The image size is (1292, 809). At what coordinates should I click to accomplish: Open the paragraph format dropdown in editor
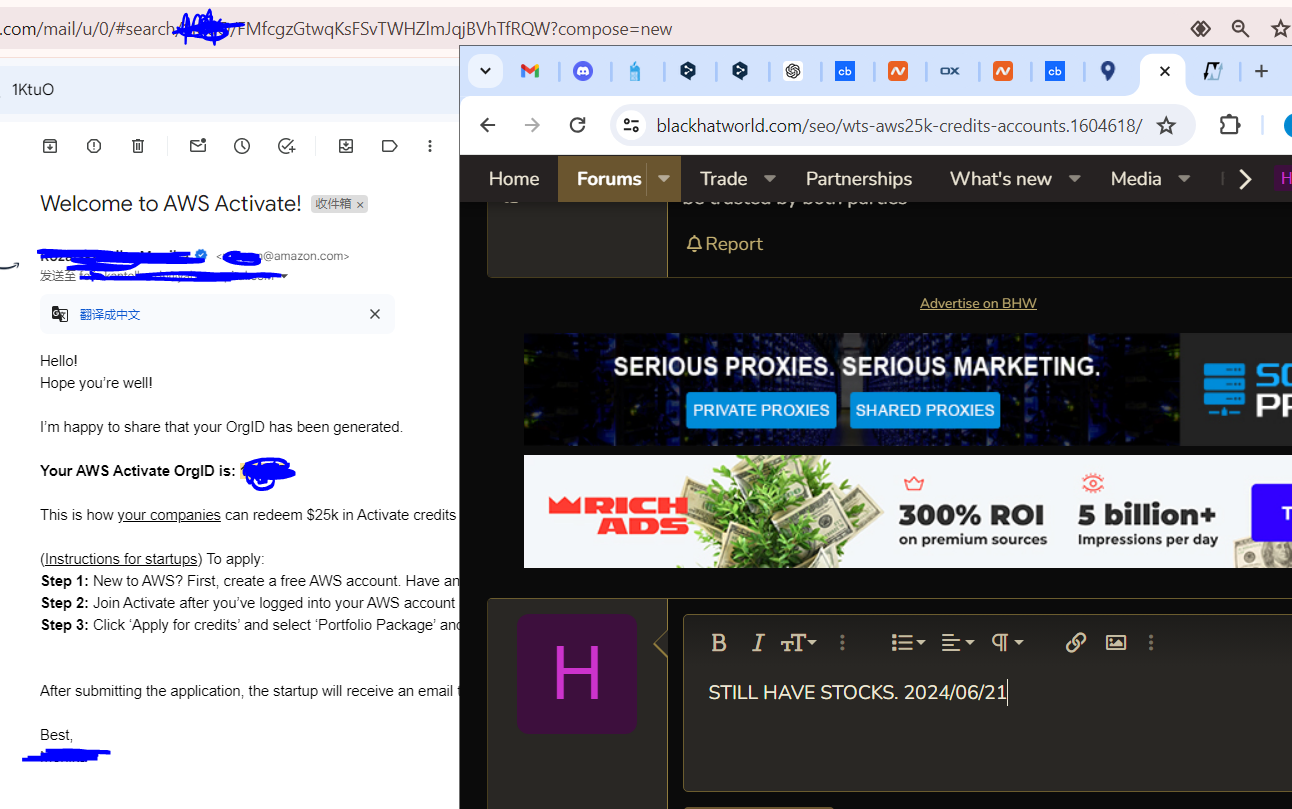(x=1006, y=643)
